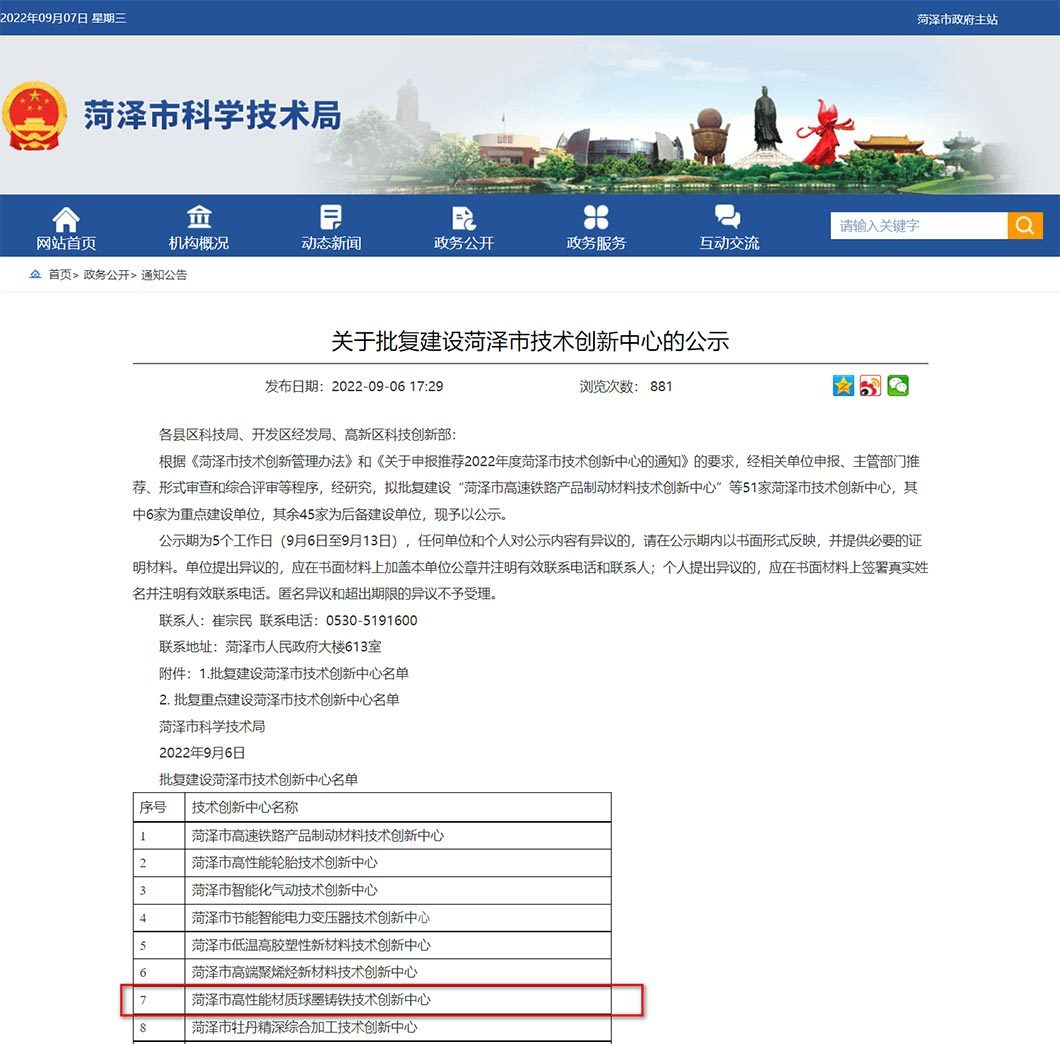Image resolution: width=1060 pixels, height=1044 pixels.
Task: Open the 机构概况 menu item
Action: click(x=199, y=243)
